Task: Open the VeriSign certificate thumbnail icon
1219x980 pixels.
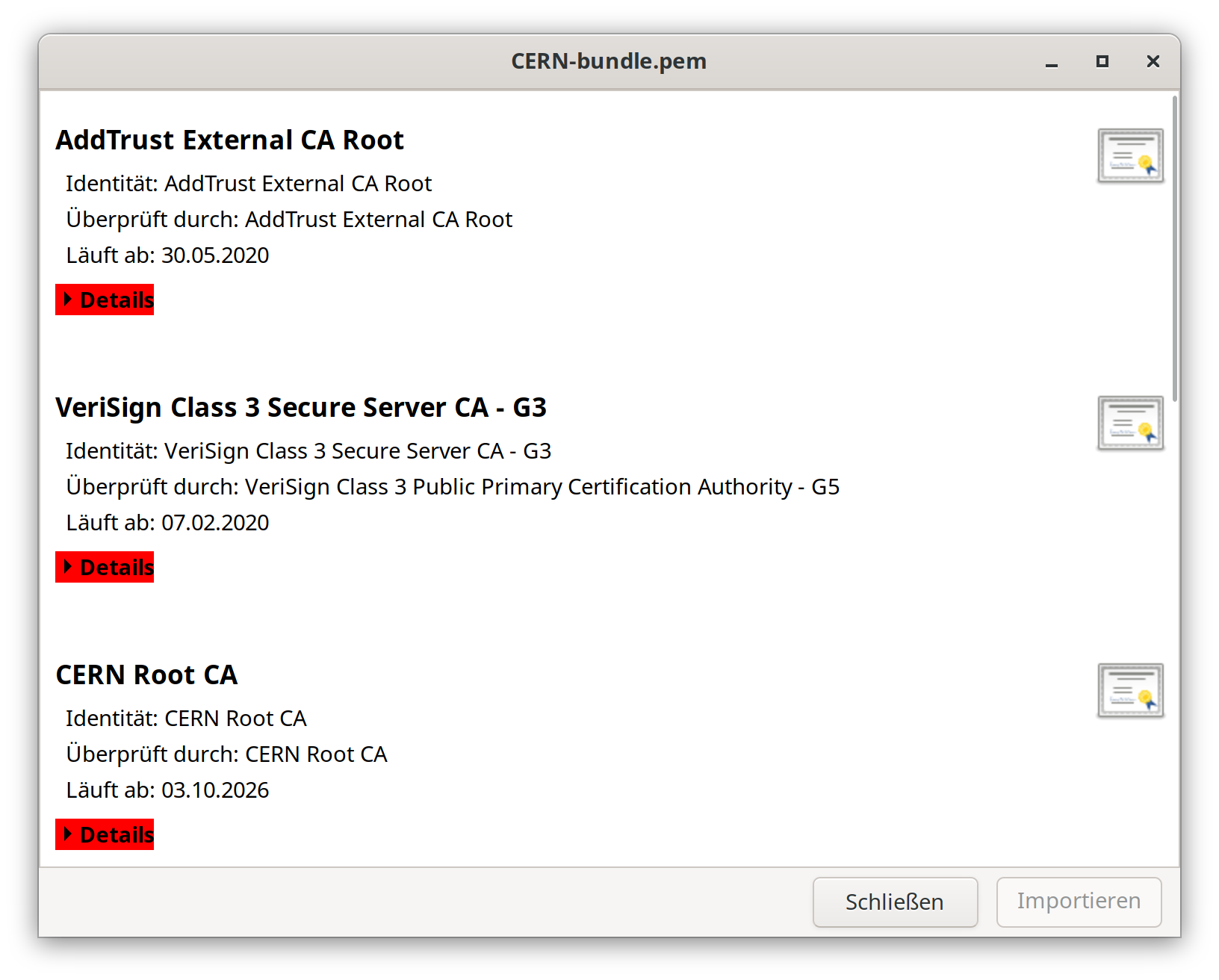Action: coord(1130,423)
